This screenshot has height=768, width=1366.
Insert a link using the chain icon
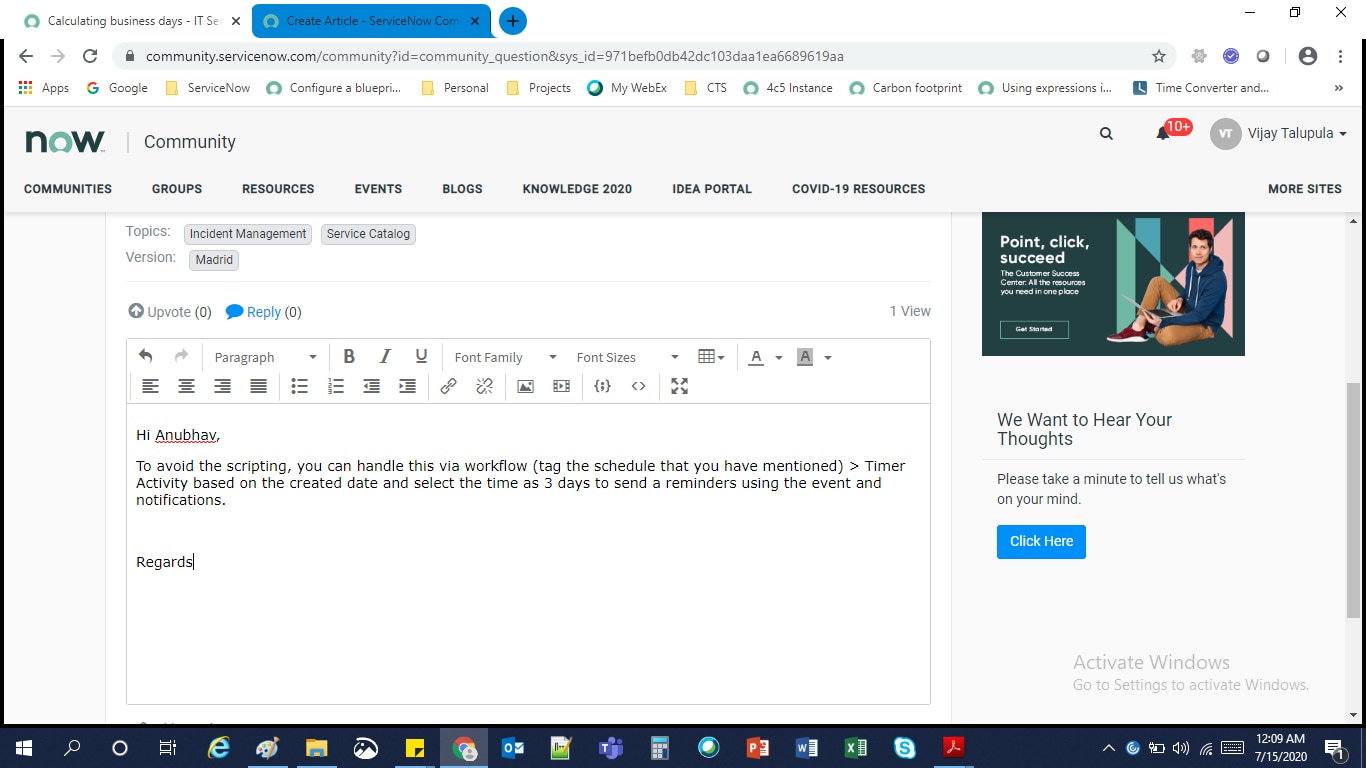[x=448, y=386]
